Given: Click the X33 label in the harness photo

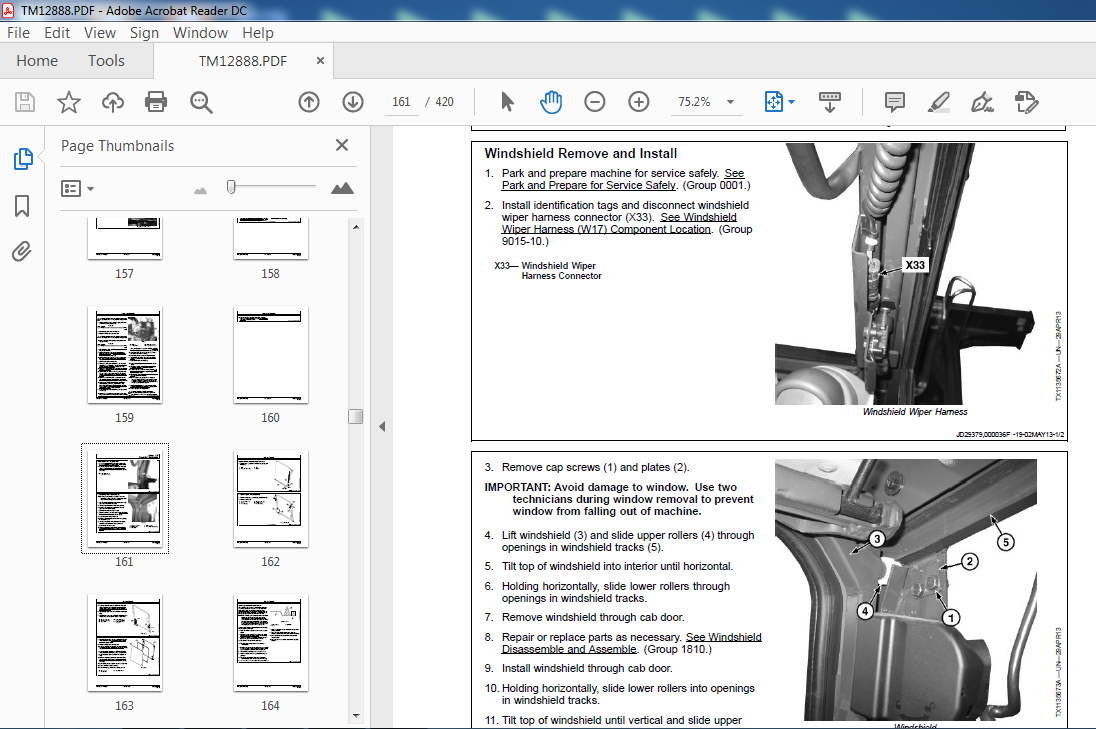Looking at the screenshot, I should click(x=915, y=265).
